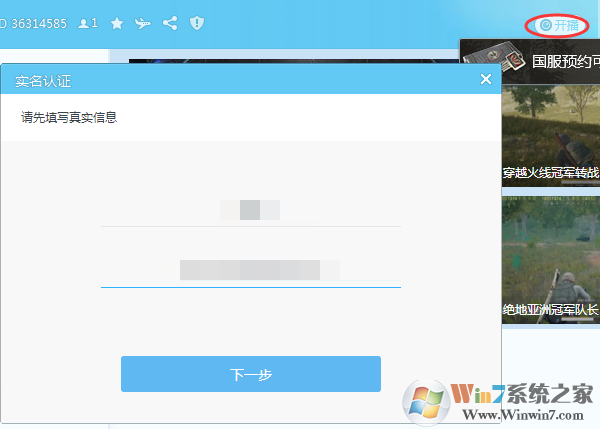The width and height of the screenshot is (600, 429).
Task: Click the viewer count person icon
Action: pyautogui.click(x=83, y=24)
